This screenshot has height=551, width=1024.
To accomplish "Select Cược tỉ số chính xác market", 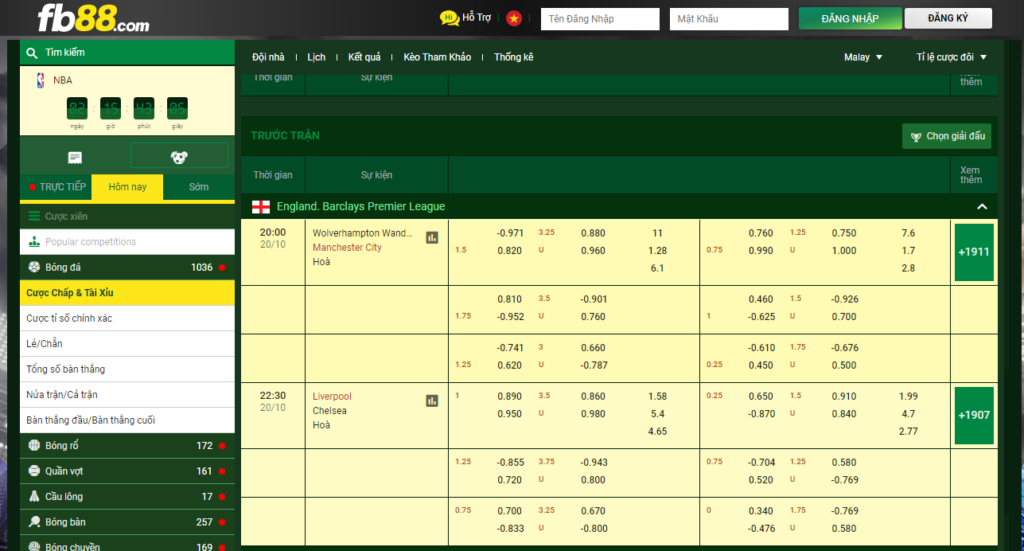I will 127,318.
